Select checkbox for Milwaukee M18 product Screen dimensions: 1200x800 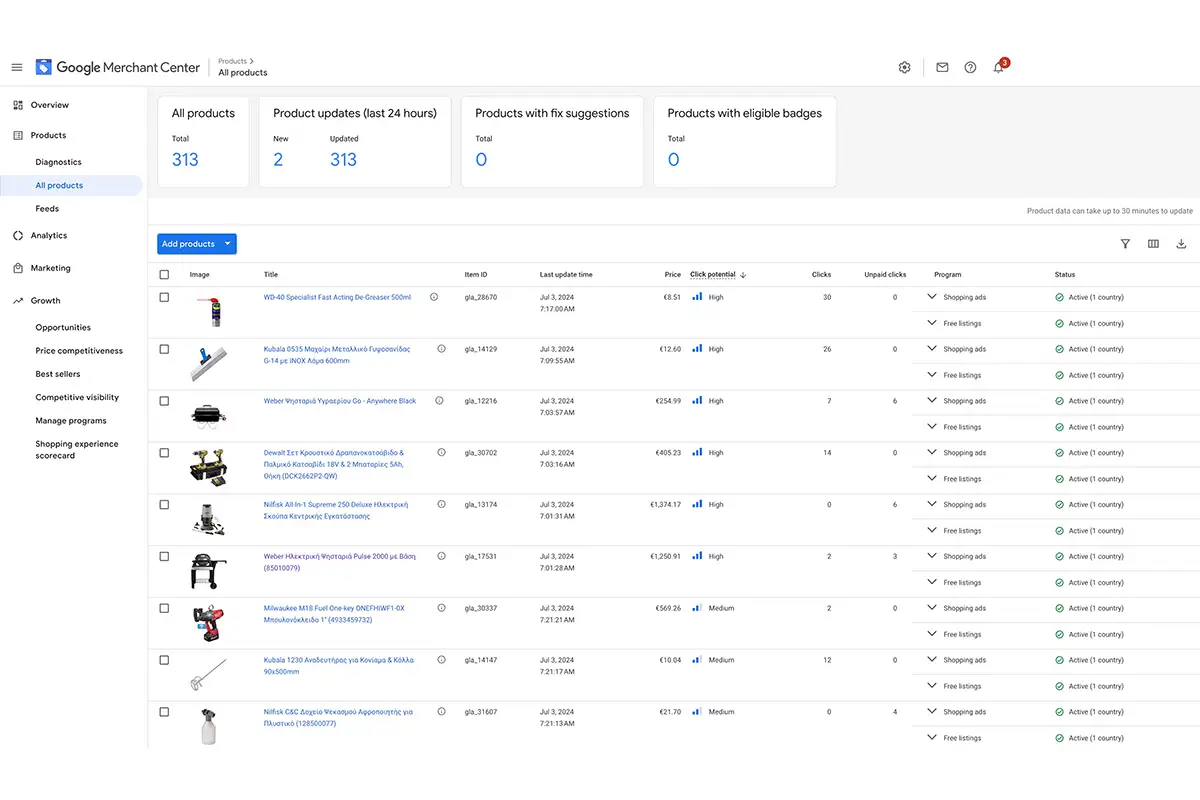point(164,608)
